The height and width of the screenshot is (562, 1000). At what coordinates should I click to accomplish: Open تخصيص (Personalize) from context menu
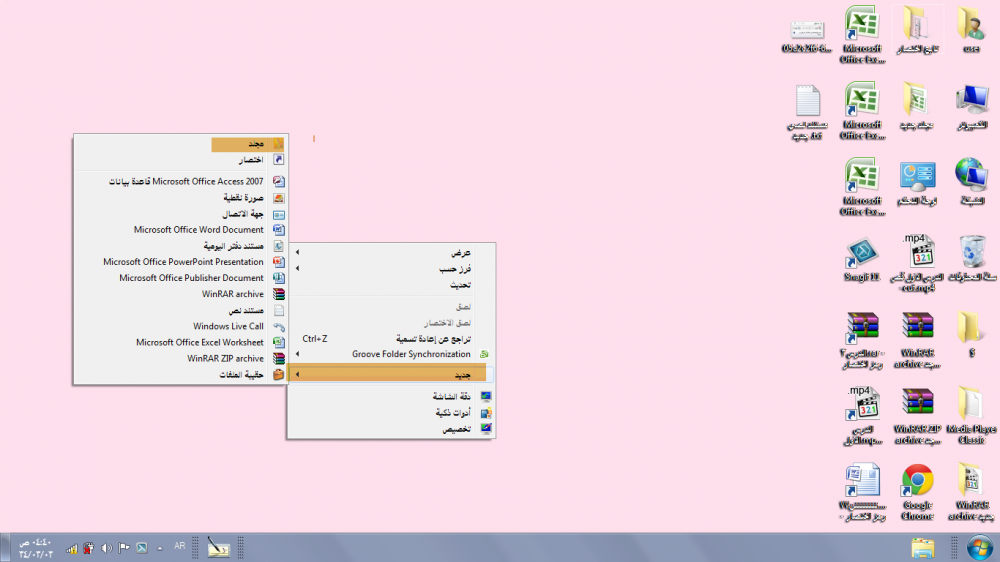[x=390, y=429]
